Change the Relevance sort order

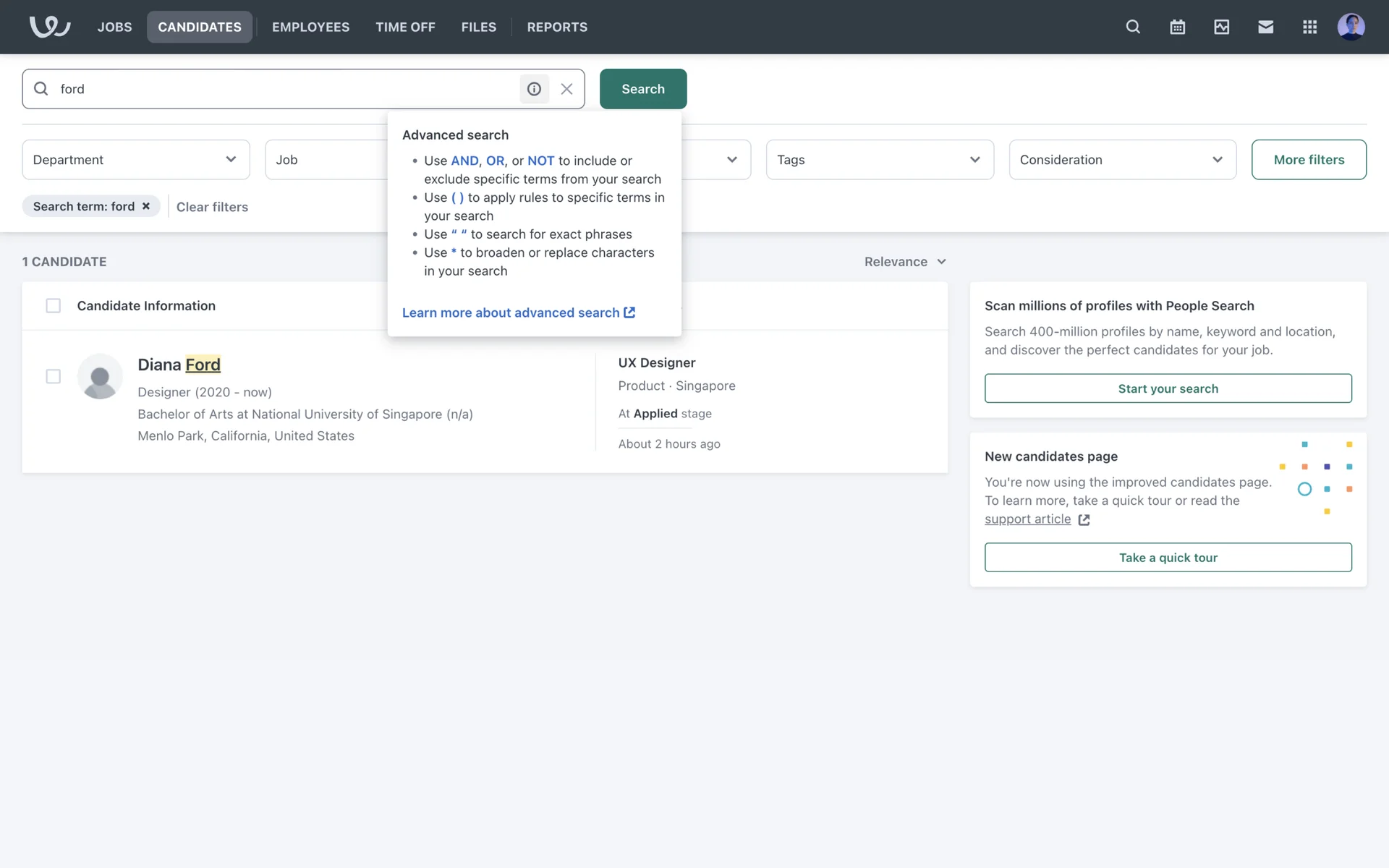point(904,262)
